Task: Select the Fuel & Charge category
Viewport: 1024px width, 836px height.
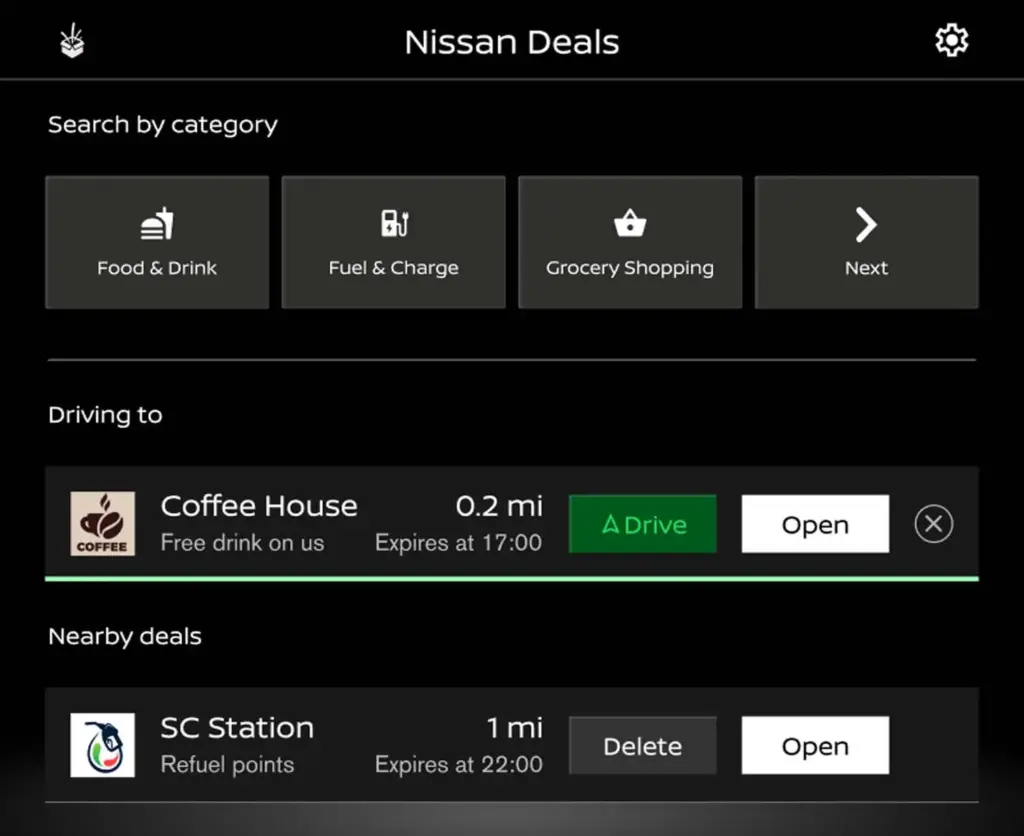Action: (393, 242)
